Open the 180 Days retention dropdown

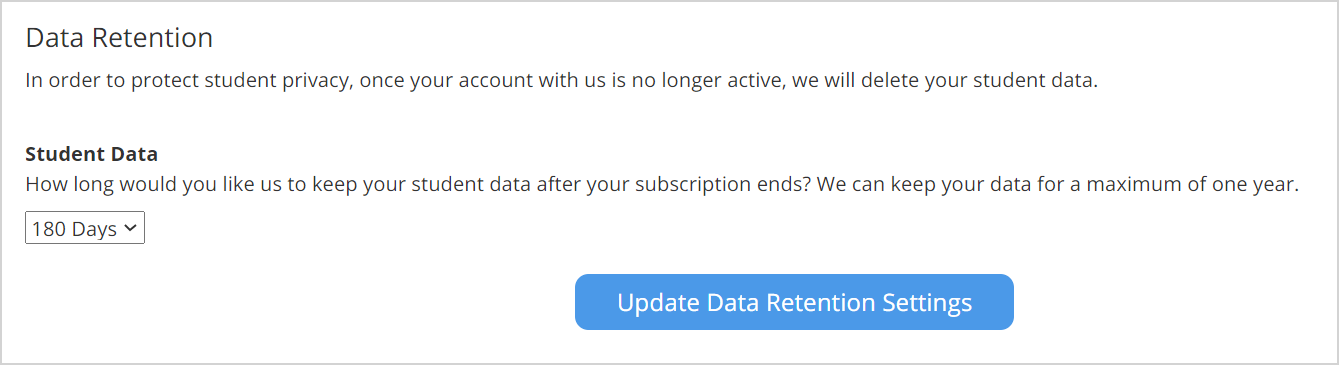pos(85,229)
